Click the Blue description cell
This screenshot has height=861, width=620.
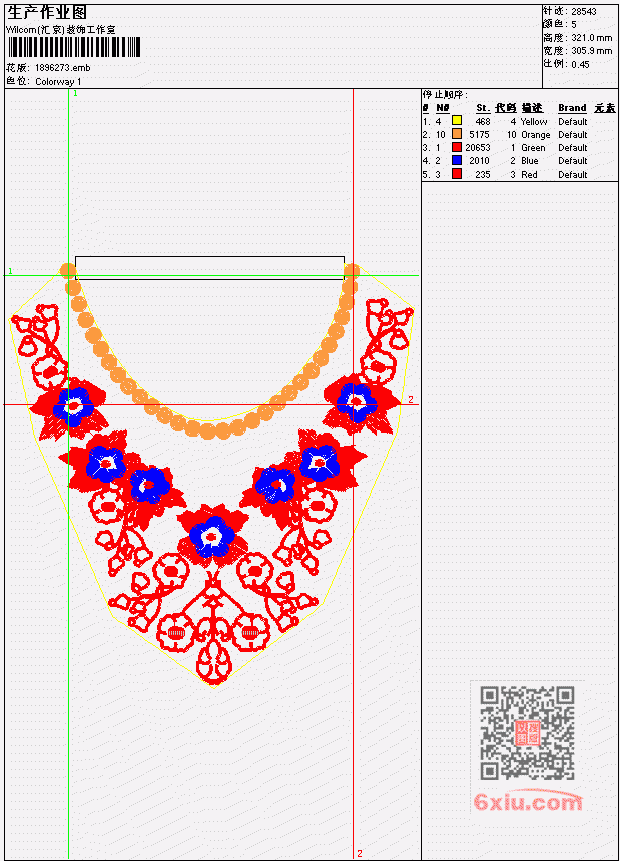coord(529,161)
